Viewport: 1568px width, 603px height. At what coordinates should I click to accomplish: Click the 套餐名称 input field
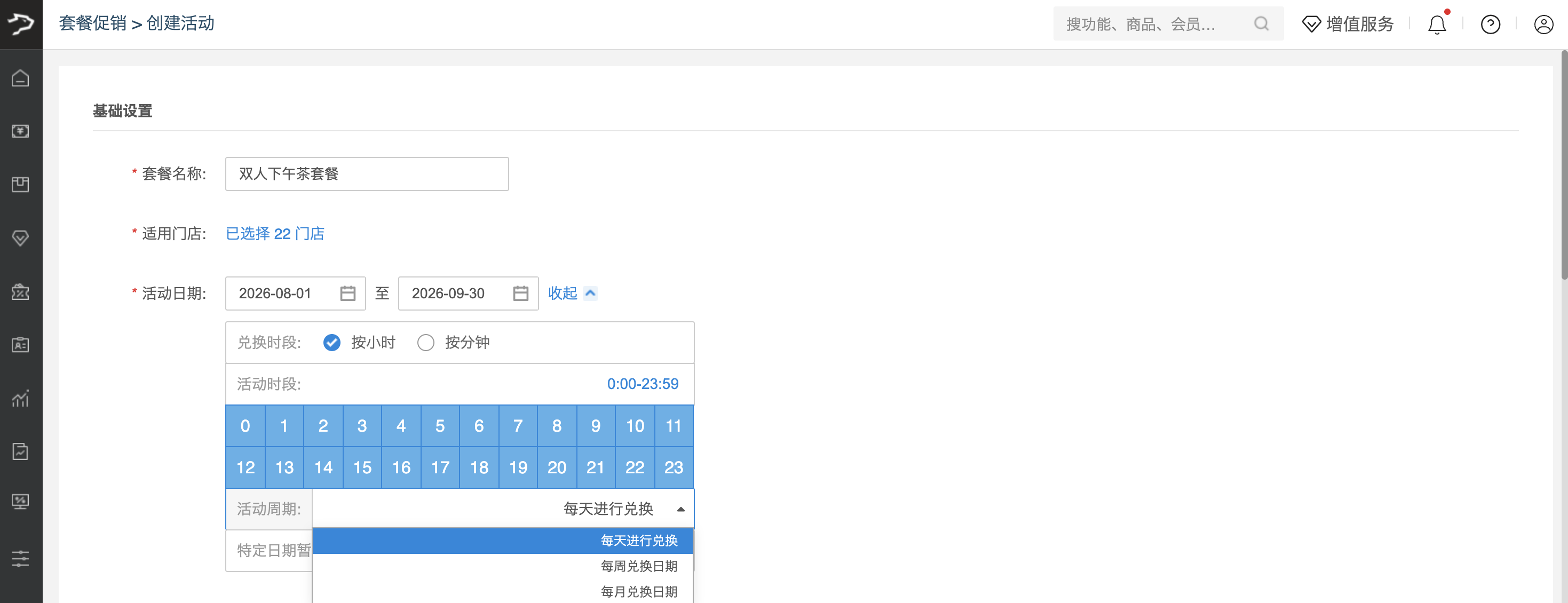tap(367, 174)
